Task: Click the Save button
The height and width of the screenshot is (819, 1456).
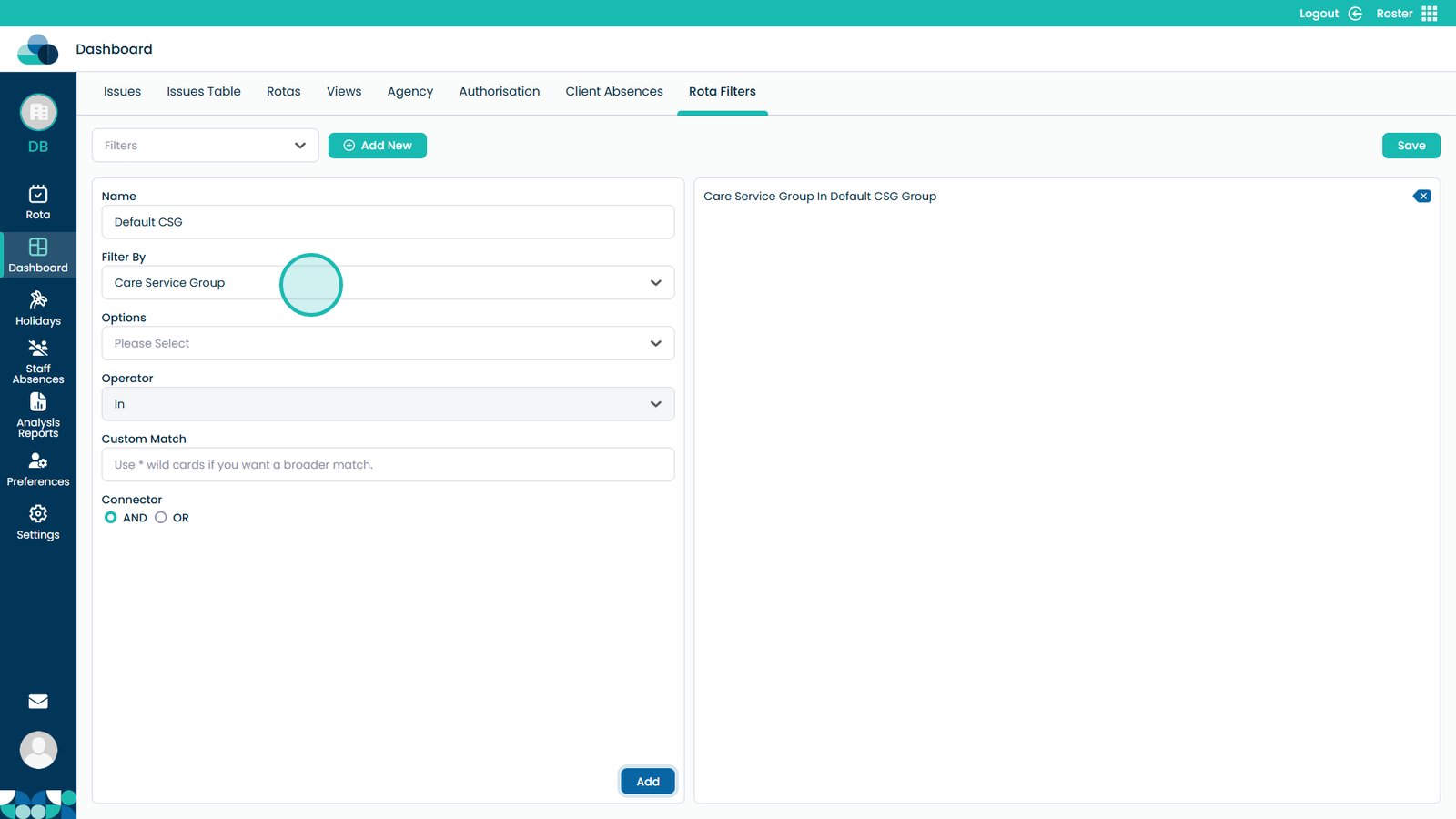Action: [1410, 146]
